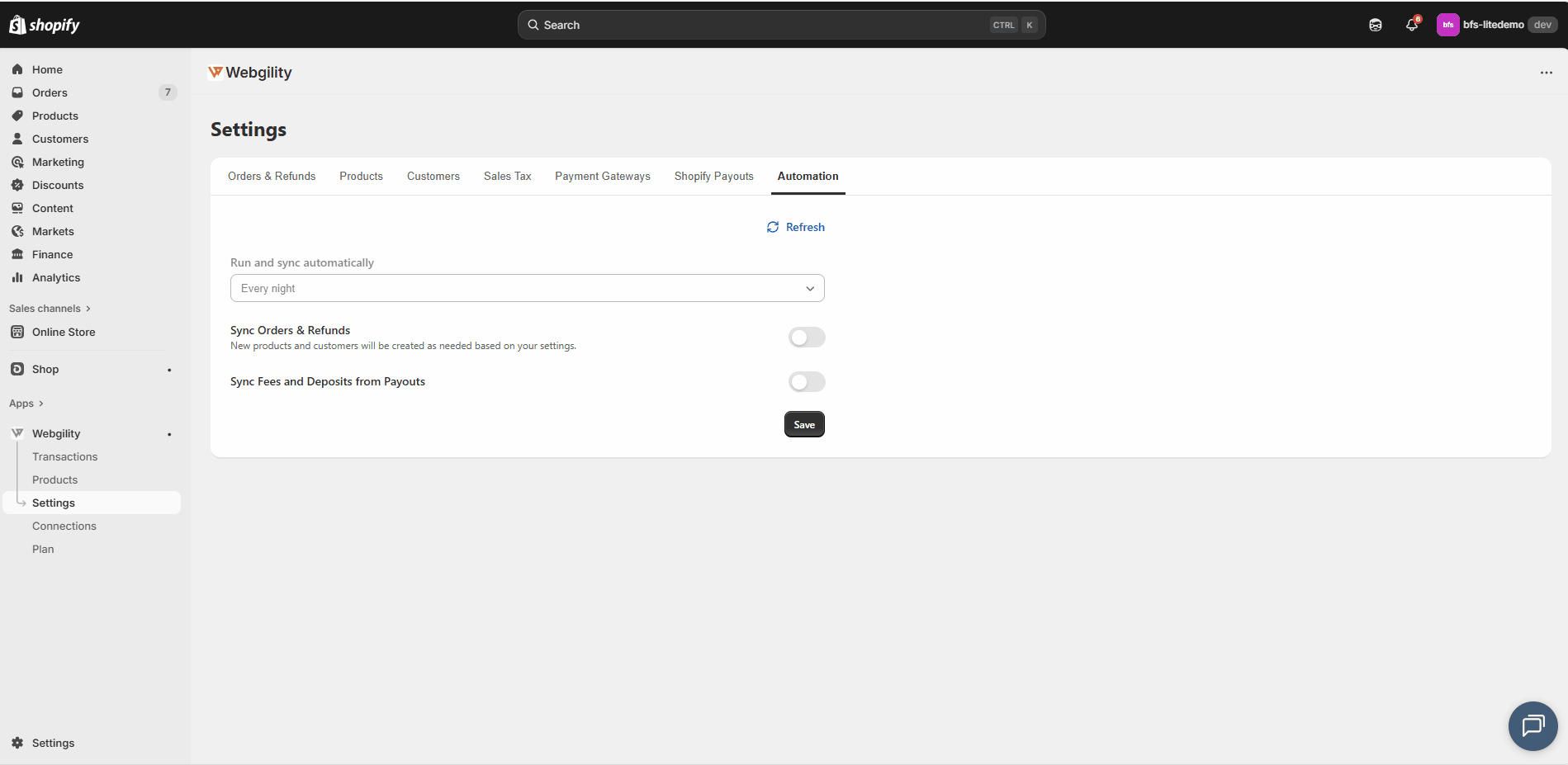Image resolution: width=1568 pixels, height=765 pixels.
Task: Click the Save button
Action: [x=804, y=424]
